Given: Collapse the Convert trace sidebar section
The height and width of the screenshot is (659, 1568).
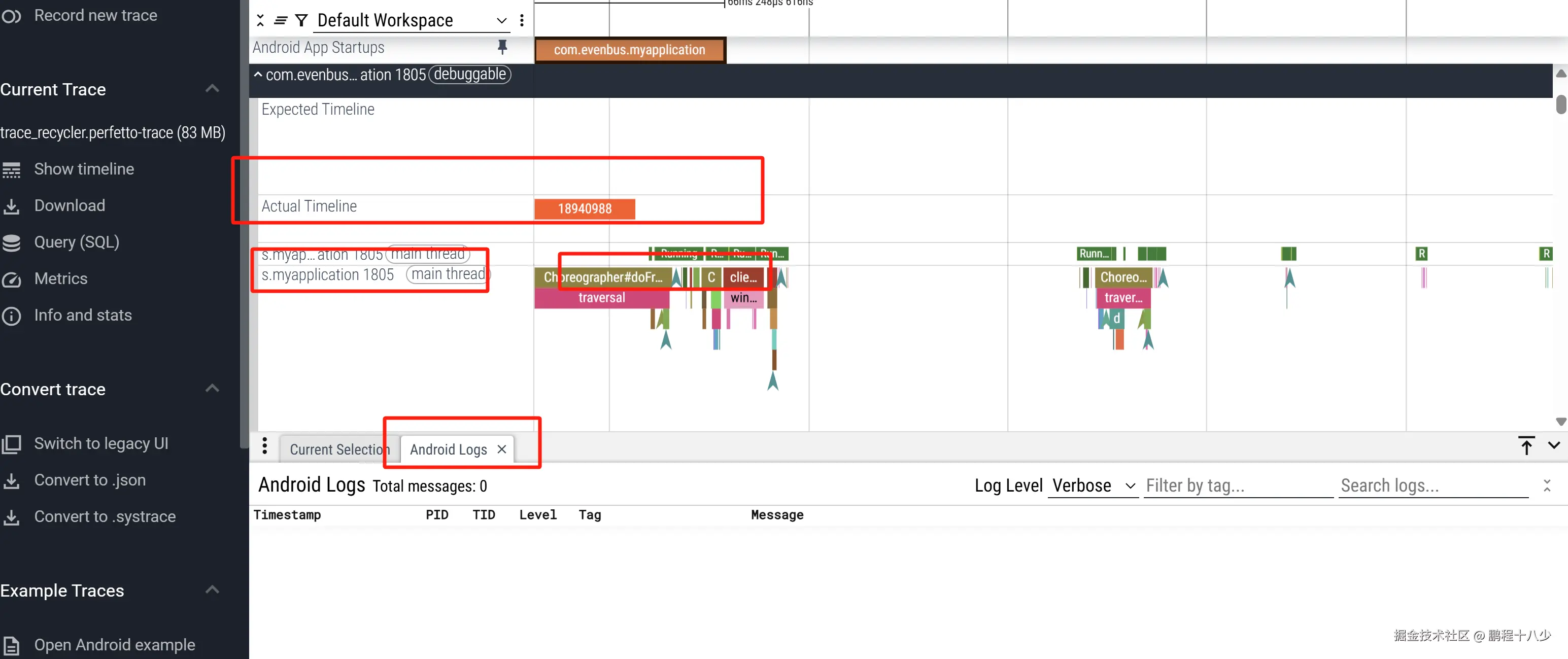Looking at the screenshot, I should (x=212, y=389).
